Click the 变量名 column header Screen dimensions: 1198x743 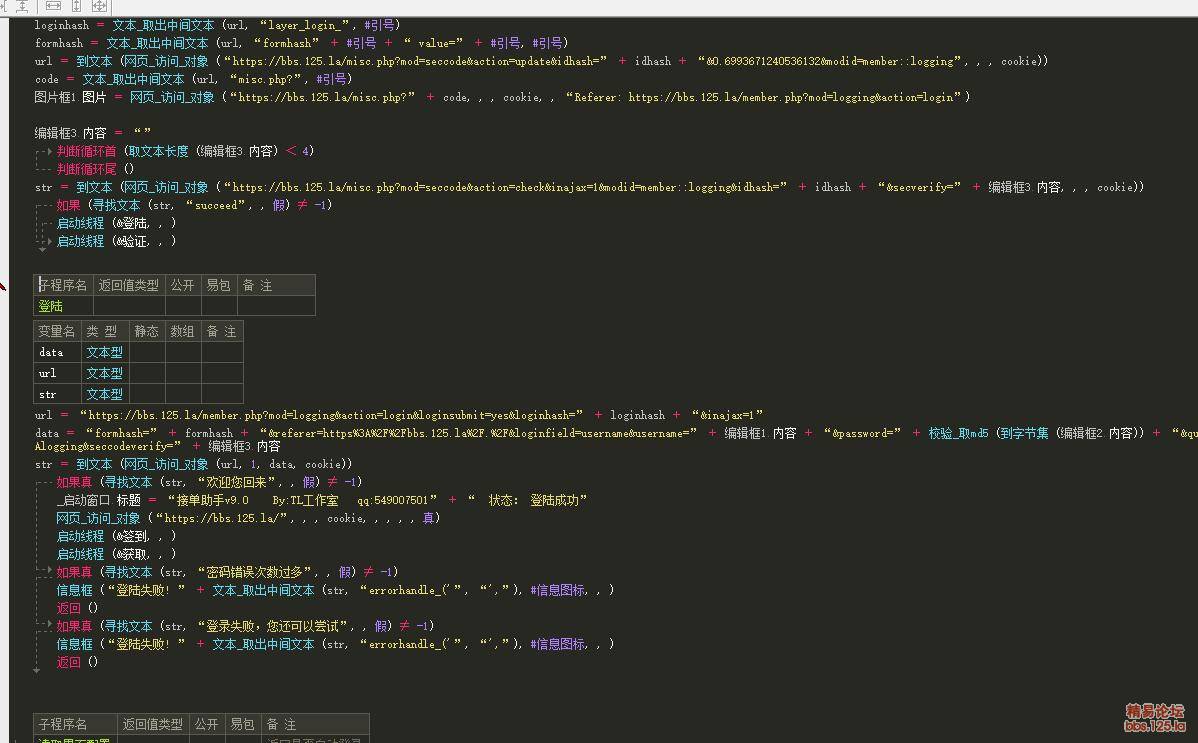point(57,331)
